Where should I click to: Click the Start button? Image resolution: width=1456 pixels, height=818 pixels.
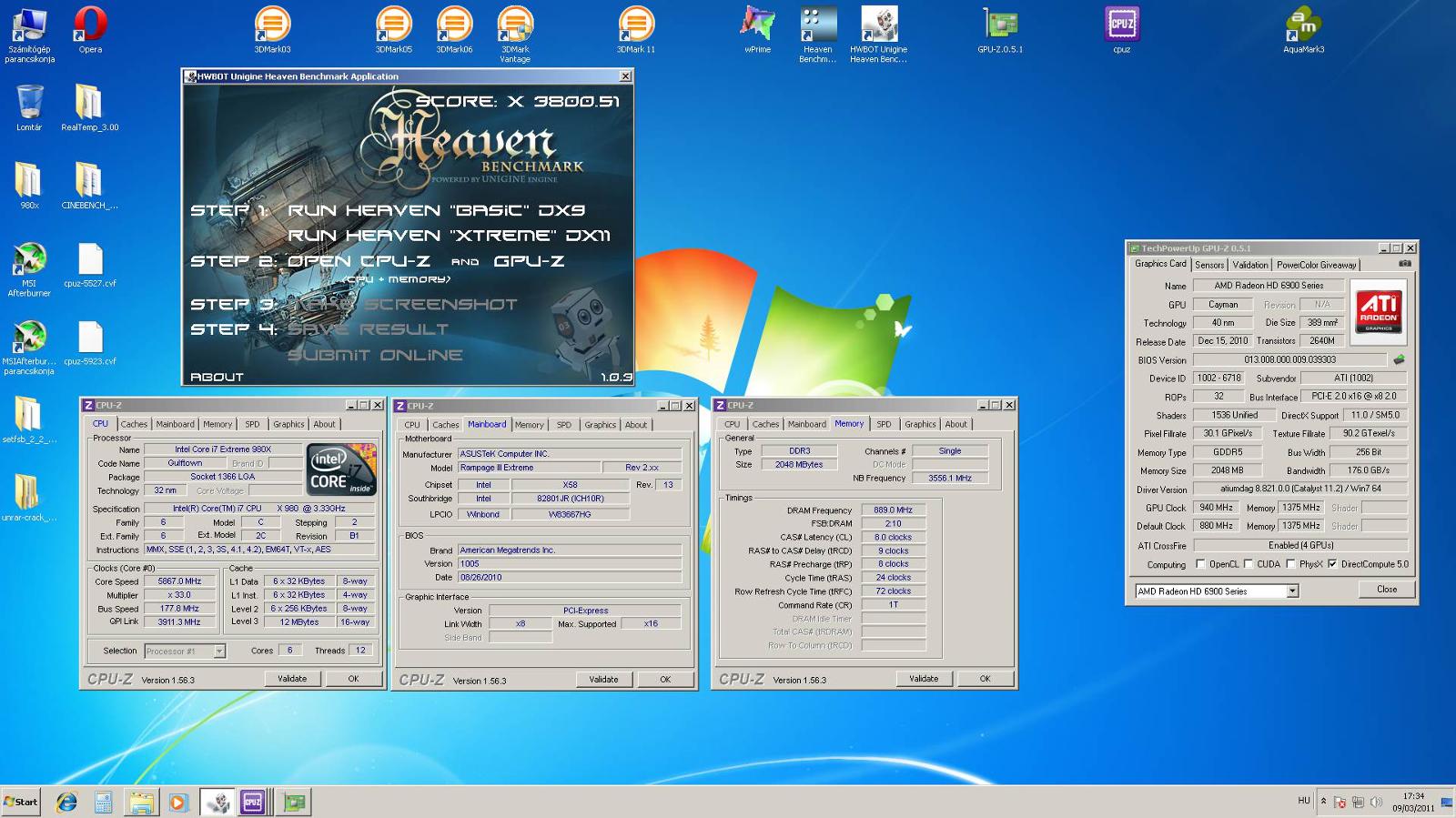[x=21, y=802]
